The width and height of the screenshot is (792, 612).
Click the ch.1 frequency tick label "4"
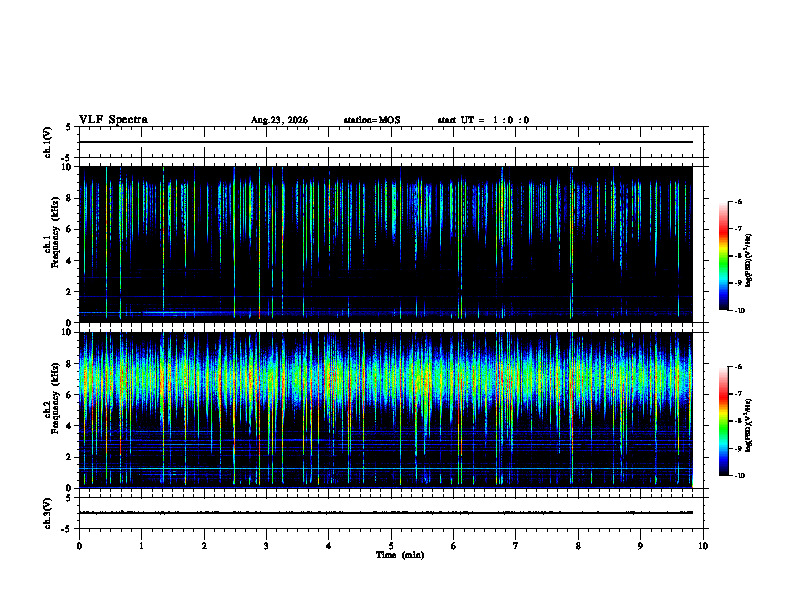click(70, 261)
